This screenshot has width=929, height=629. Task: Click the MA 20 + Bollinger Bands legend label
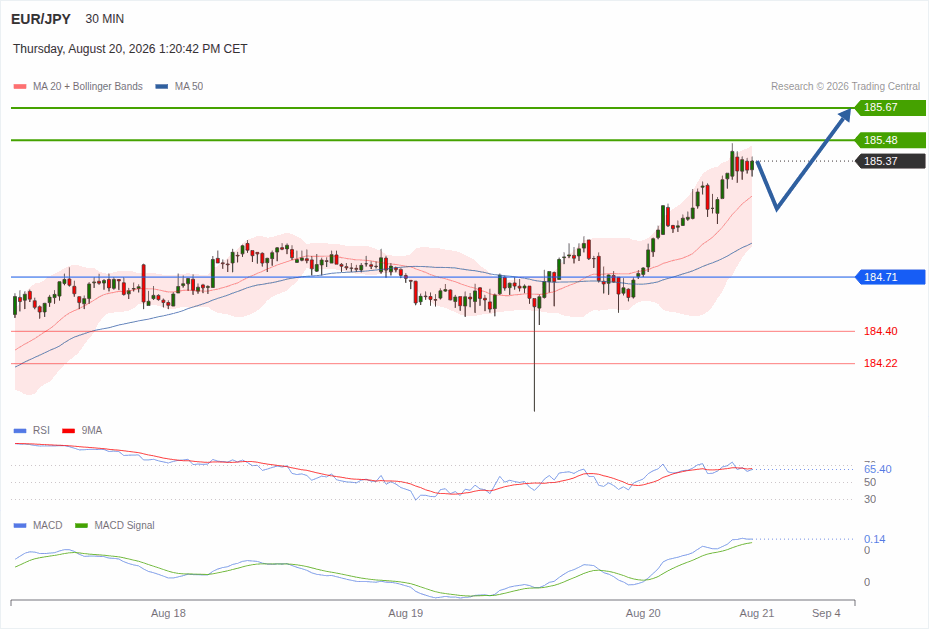(x=88, y=86)
